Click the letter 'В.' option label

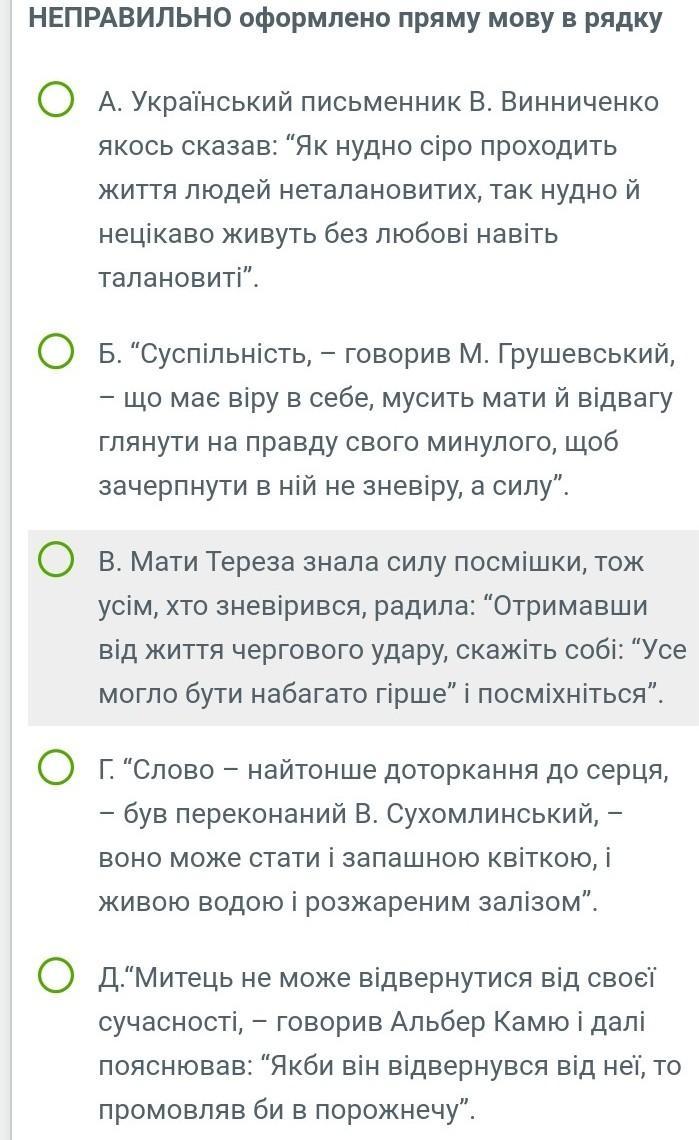[x=111, y=562]
